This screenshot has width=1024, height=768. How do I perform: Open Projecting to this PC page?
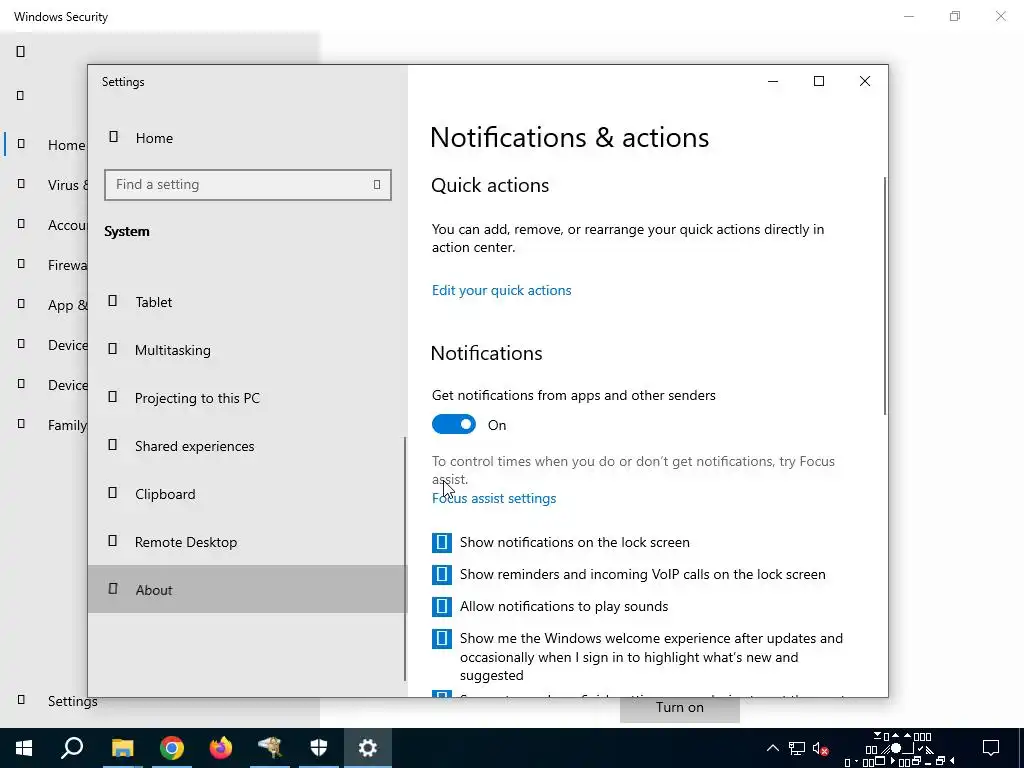[247, 398]
